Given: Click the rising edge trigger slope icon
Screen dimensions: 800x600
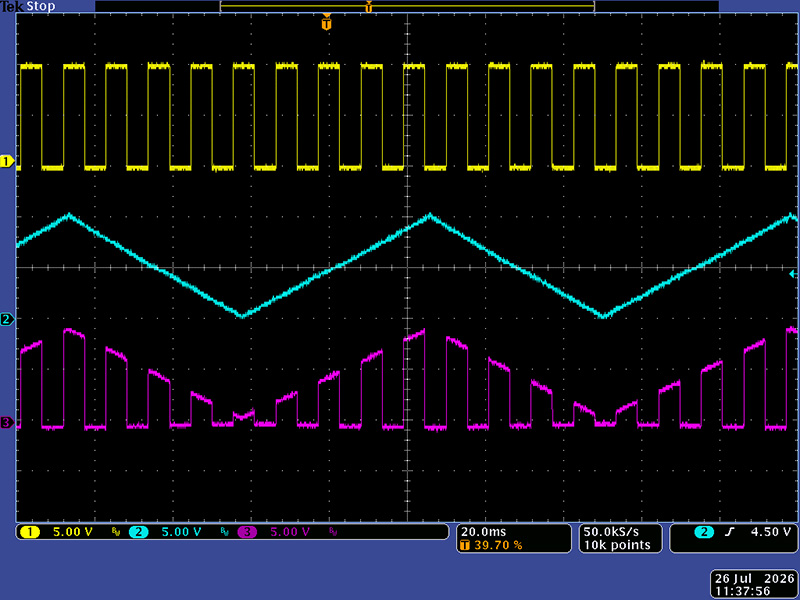Looking at the screenshot, I should click(730, 532).
